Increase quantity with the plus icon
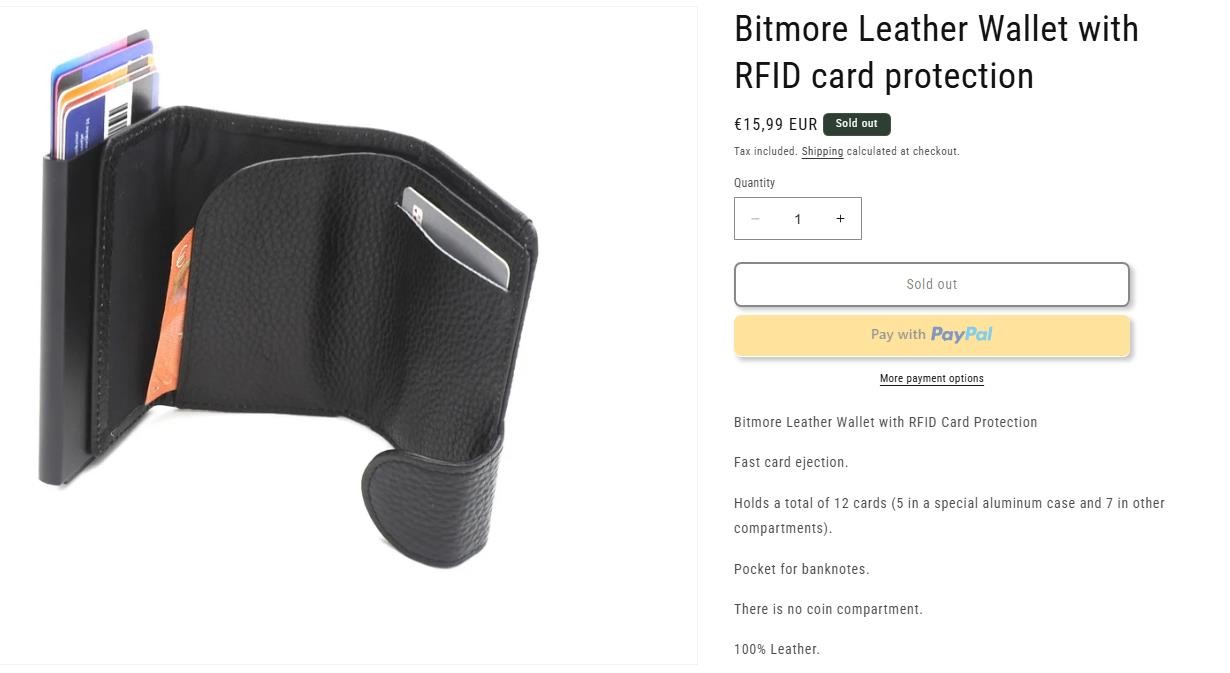Screen dimensions: 1230x673 coord(840,219)
